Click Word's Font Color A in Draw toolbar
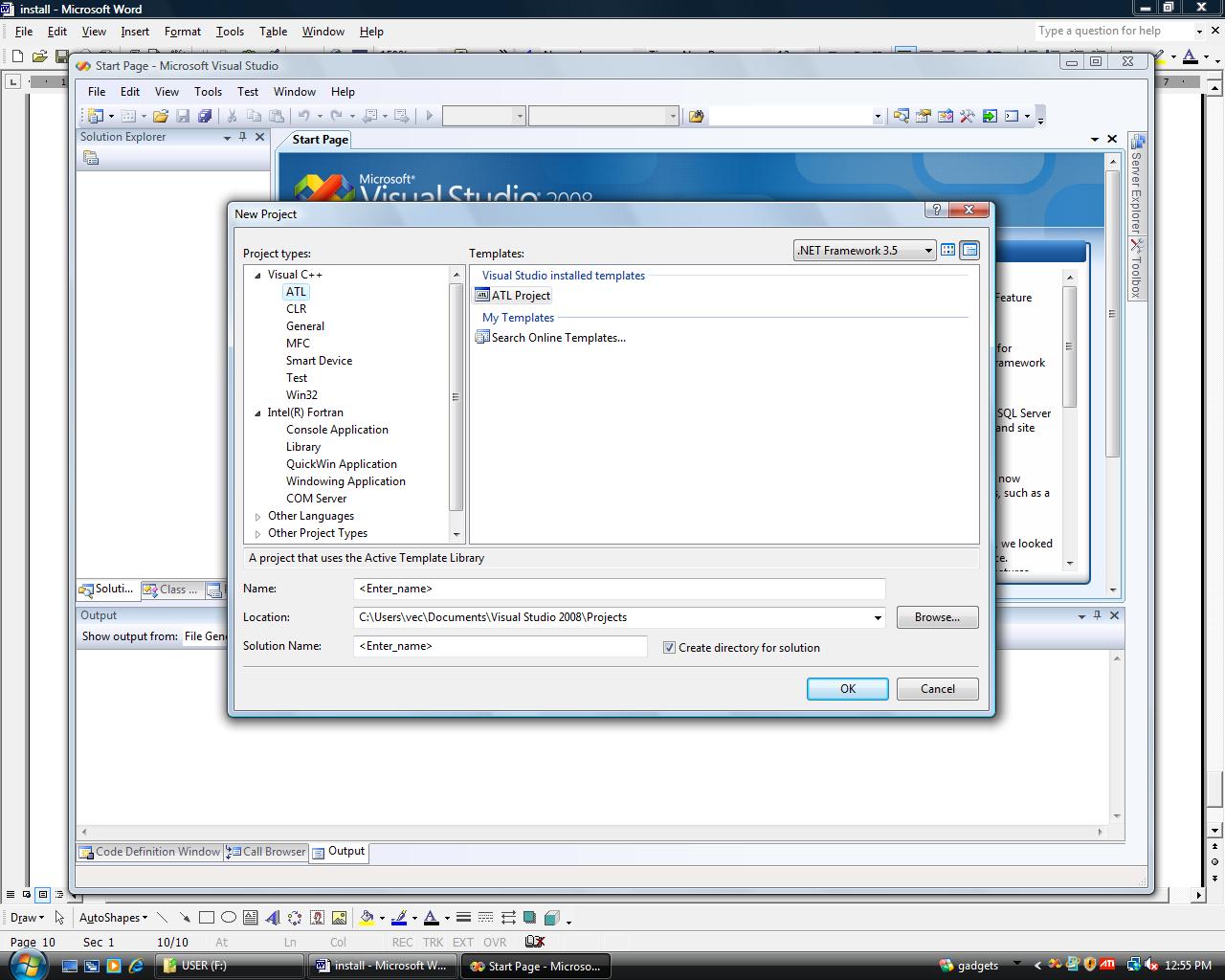The height and width of the screenshot is (980, 1225). point(432,917)
